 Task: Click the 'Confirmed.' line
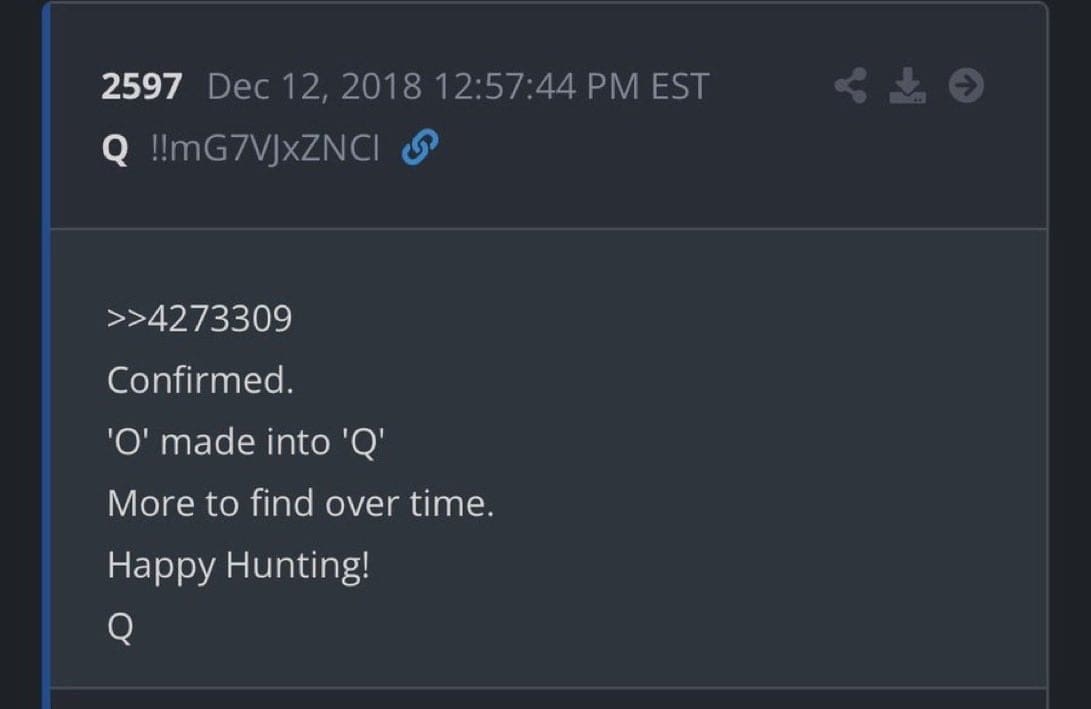(200, 380)
